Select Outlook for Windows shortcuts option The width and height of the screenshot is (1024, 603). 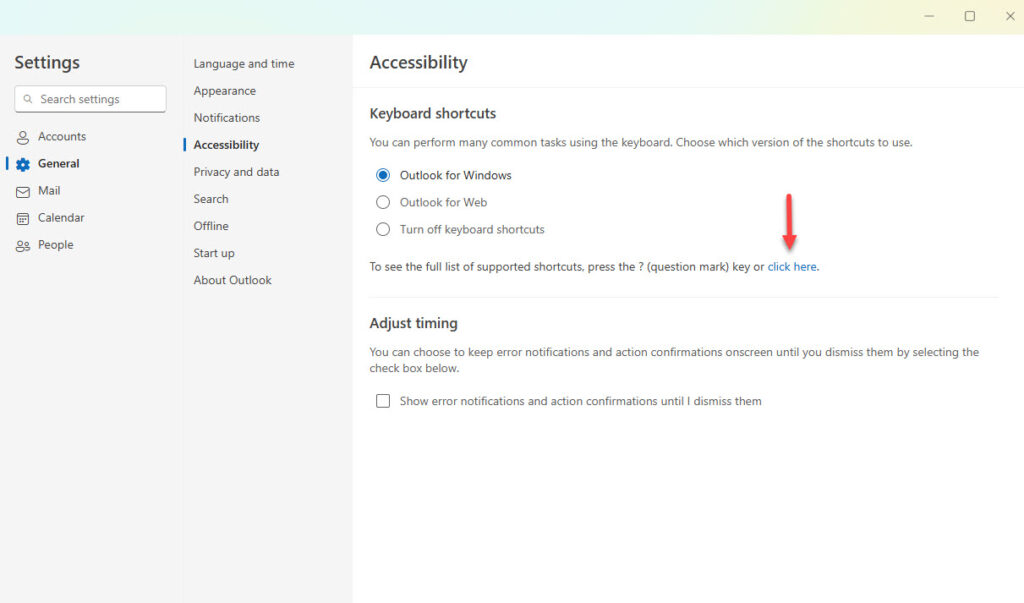click(x=383, y=175)
